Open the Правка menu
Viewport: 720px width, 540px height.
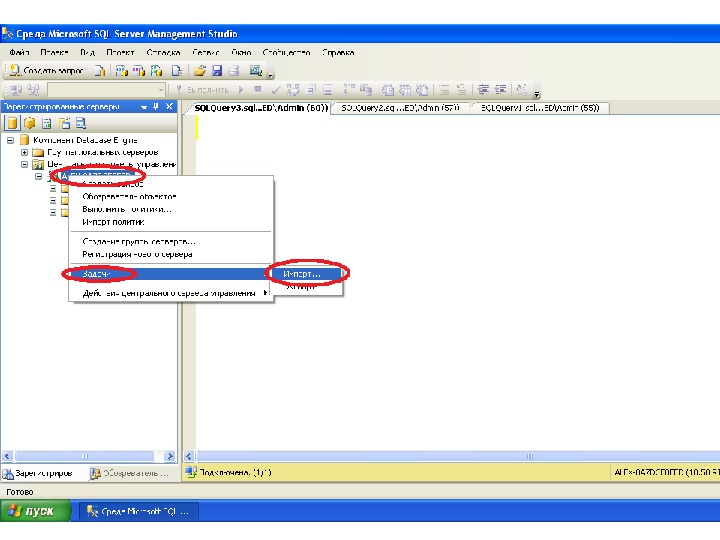(x=54, y=52)
